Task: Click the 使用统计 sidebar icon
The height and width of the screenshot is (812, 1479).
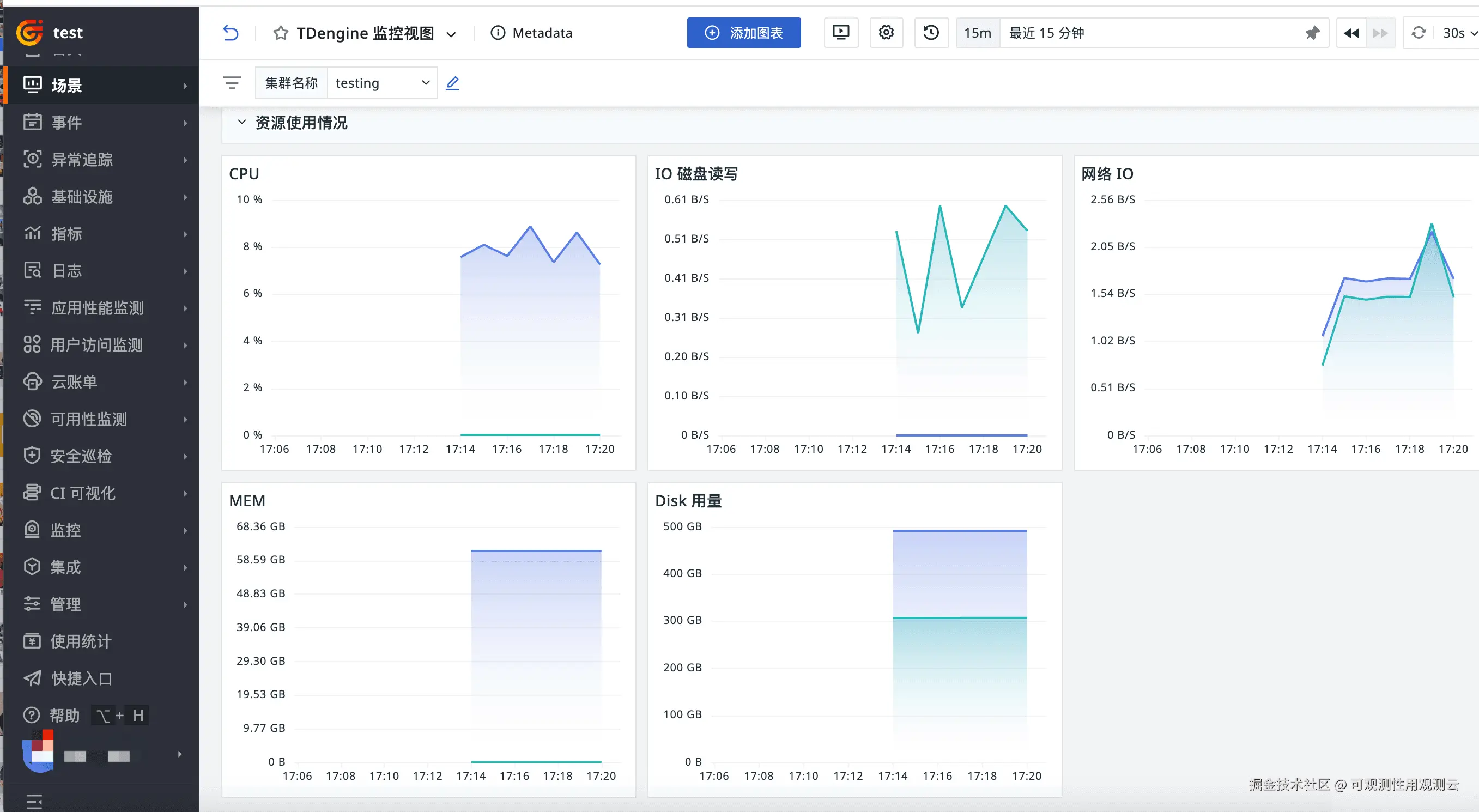Action: tap(32, 641)
